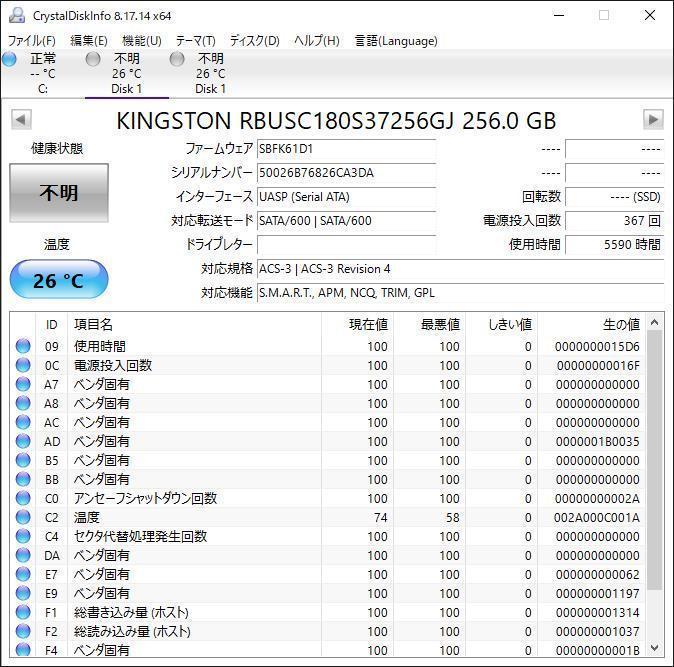Select the 総書き込み量 (ホスト) row

tap(328, 612)
